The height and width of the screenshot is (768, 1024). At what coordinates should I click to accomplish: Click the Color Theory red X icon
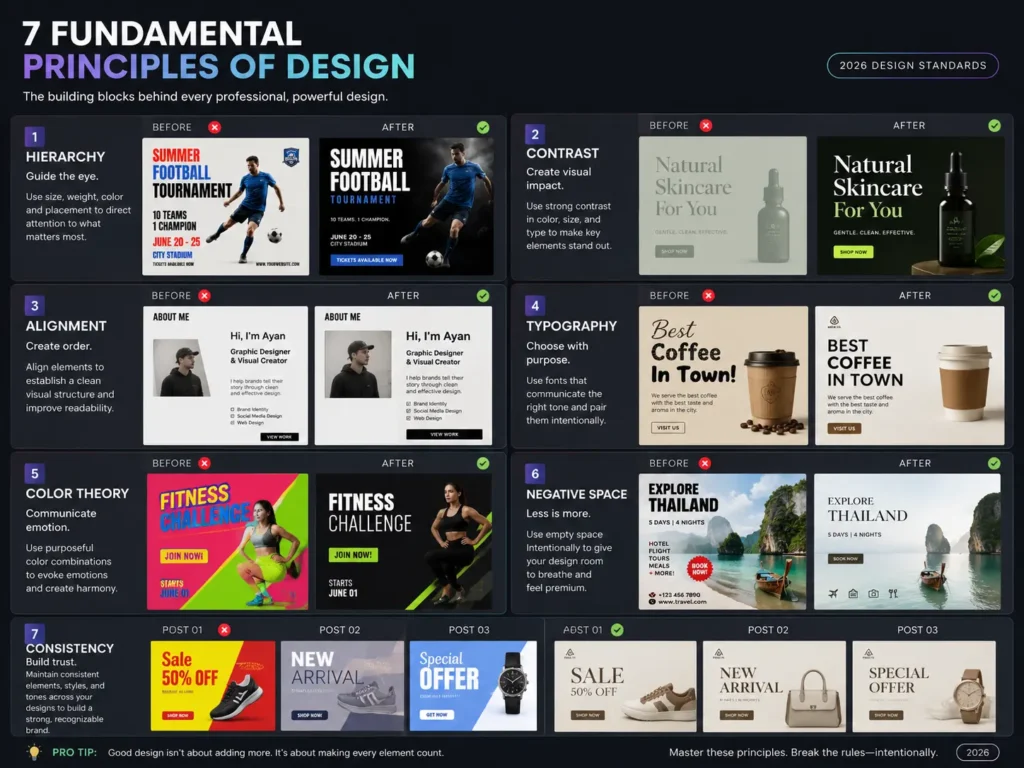click(204, 463)
